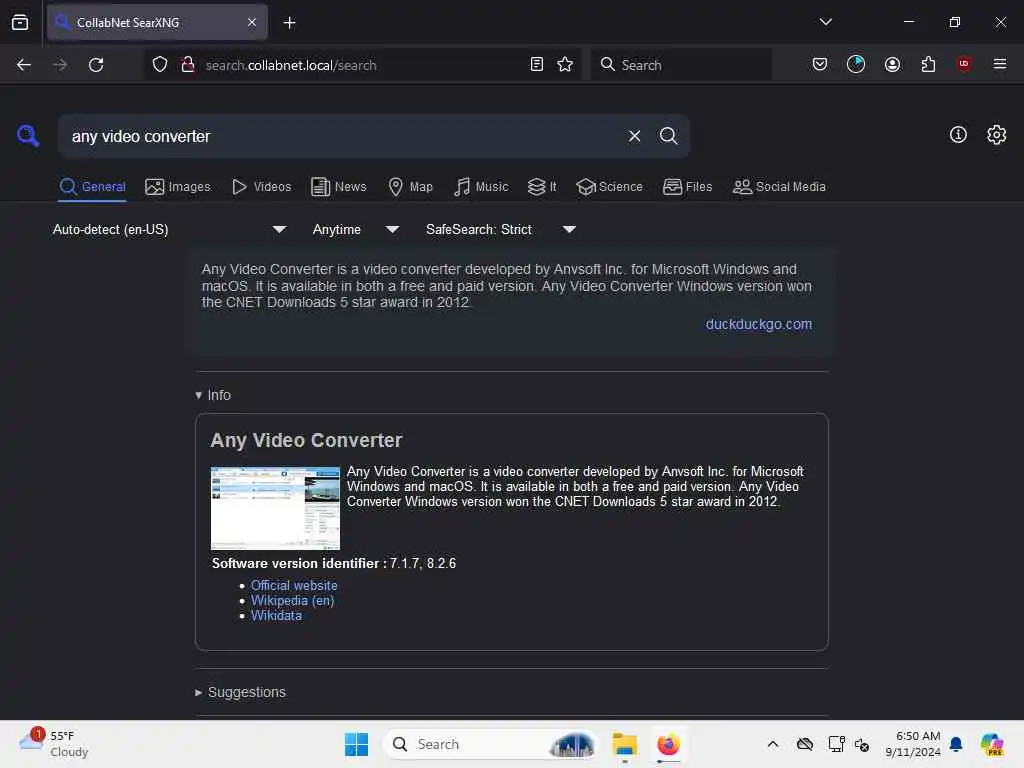Switch to the Images search category

pos(178,187)
